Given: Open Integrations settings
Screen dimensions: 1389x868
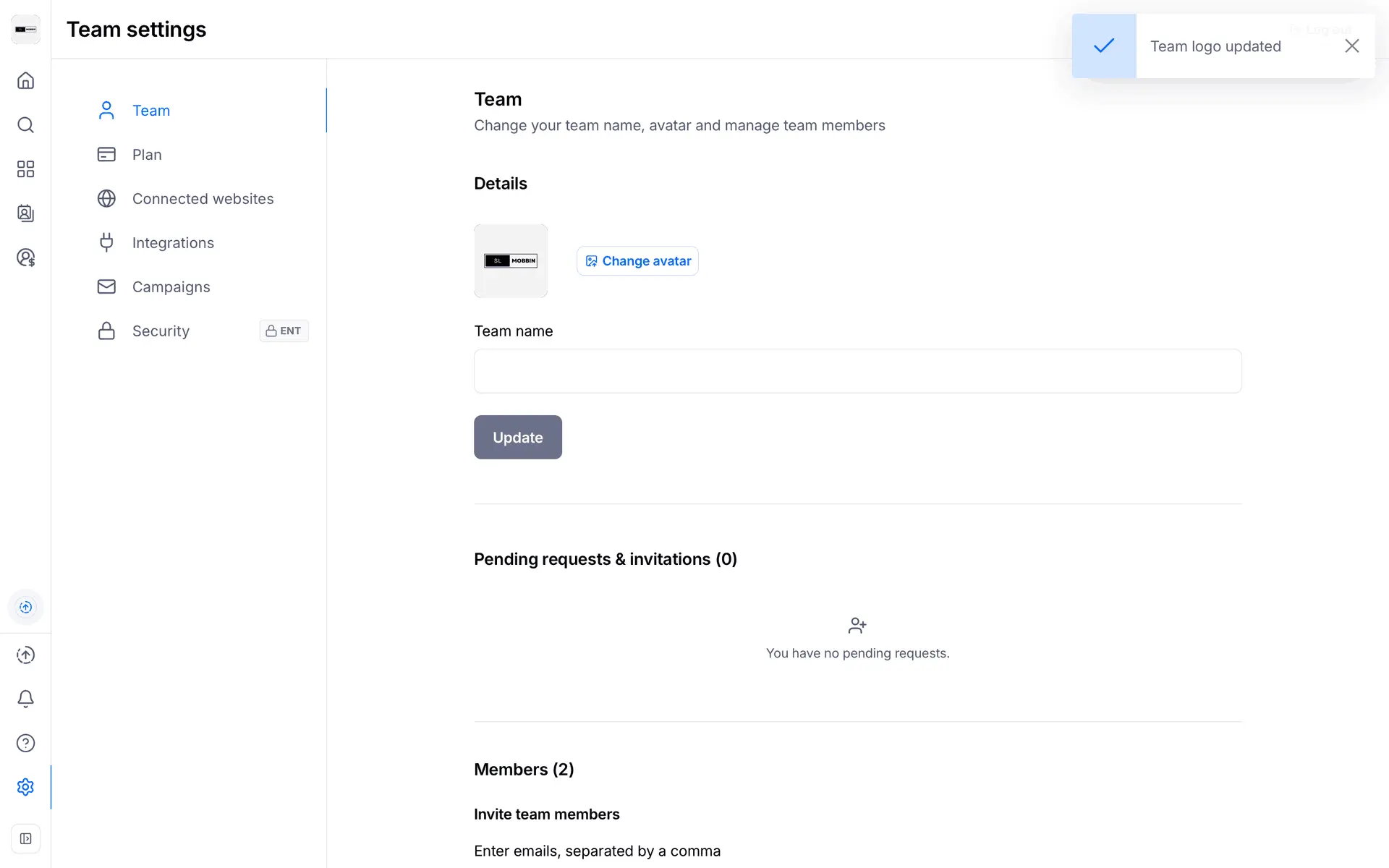Looking at the screenshot, I should click(x=173, y=243).
